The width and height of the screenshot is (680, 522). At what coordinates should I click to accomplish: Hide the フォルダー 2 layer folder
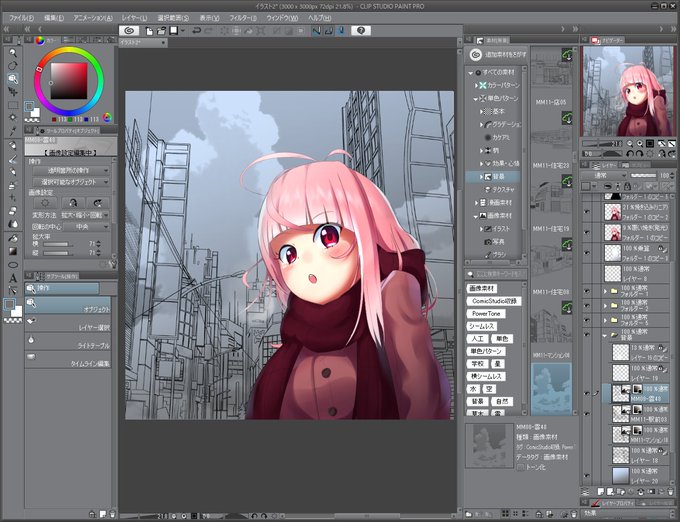587,306
